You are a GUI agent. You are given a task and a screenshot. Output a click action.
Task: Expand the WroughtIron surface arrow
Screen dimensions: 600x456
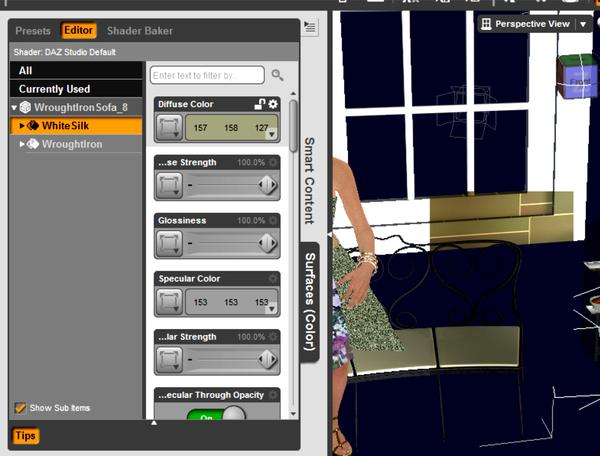pyautogui.click(x=22, y=144)
